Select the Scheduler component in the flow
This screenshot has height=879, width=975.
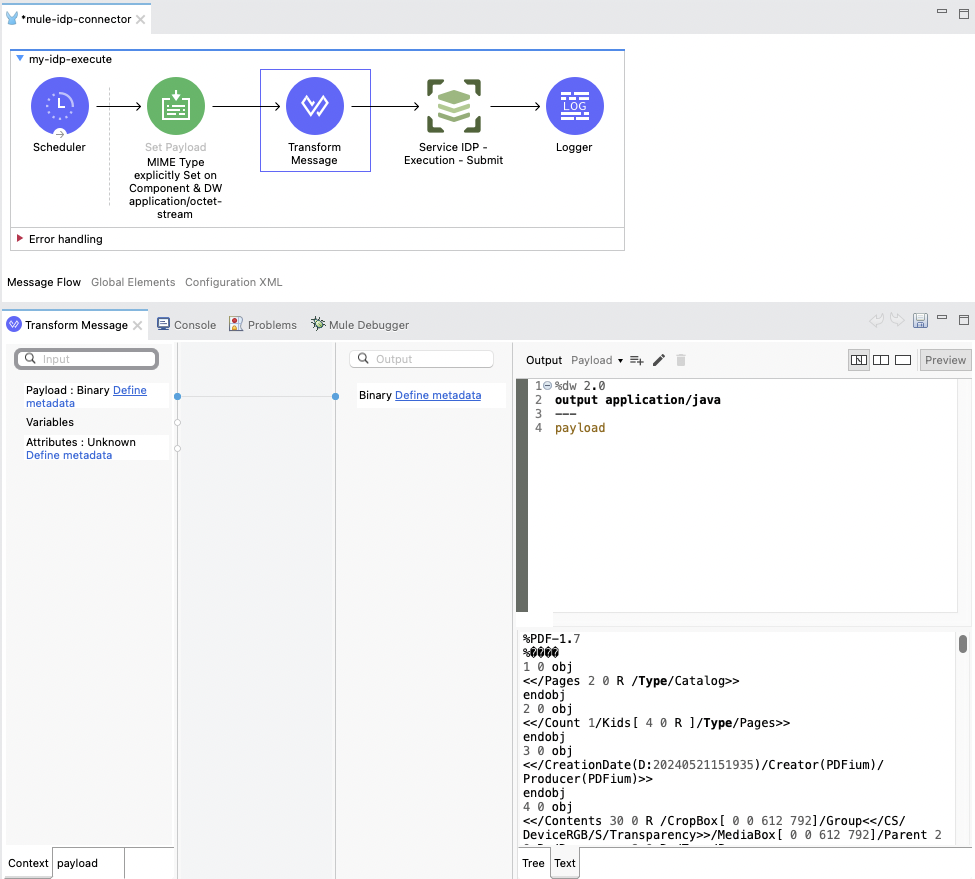click(x=60, y=106)
